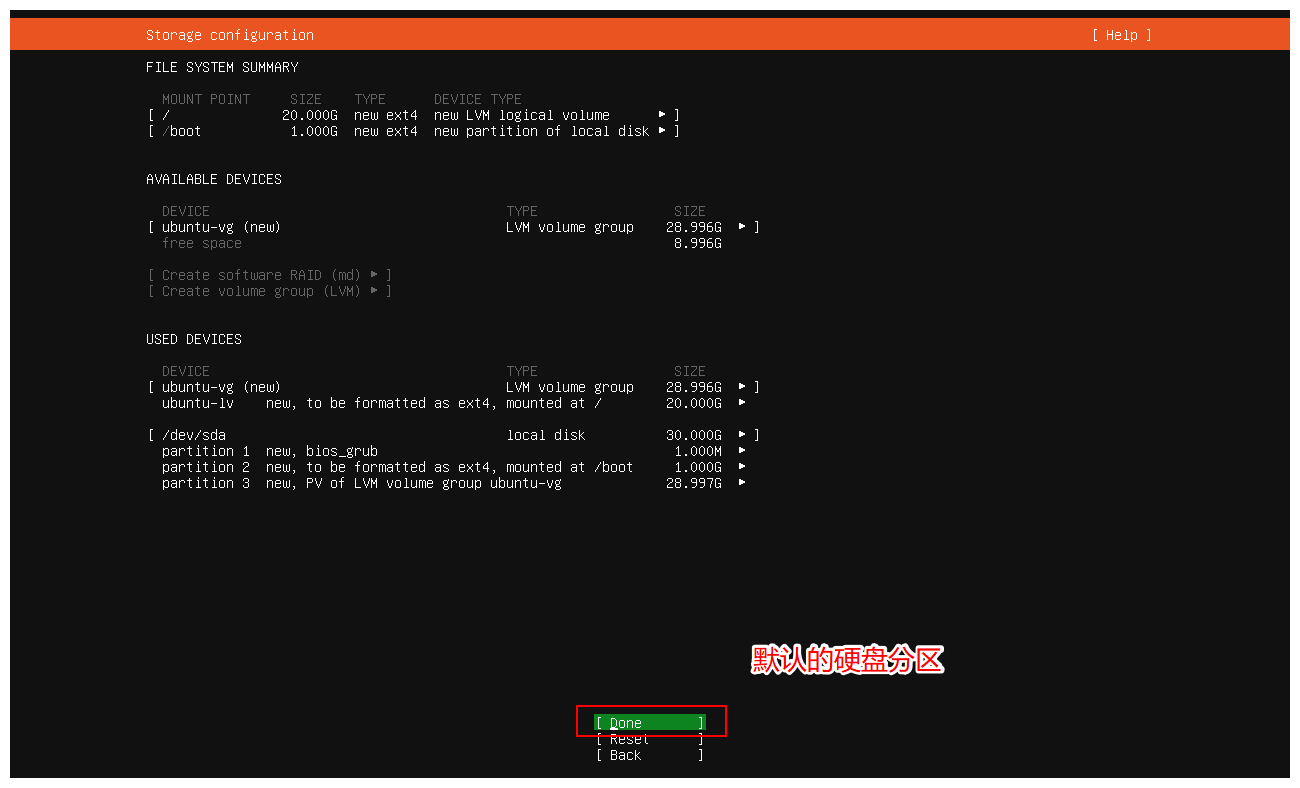Expand the /boot mount point arrow

[662, 131]
